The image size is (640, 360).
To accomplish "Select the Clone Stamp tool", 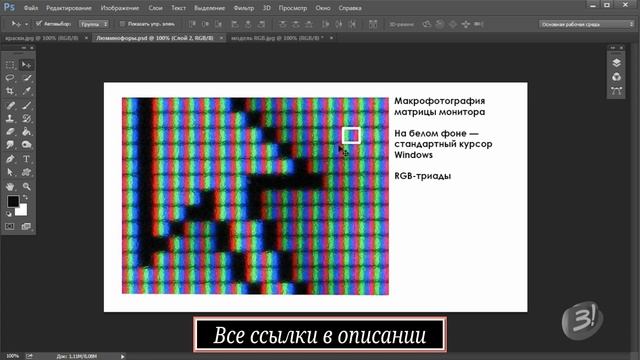I will pyautogui.click(x=10, y=119).
